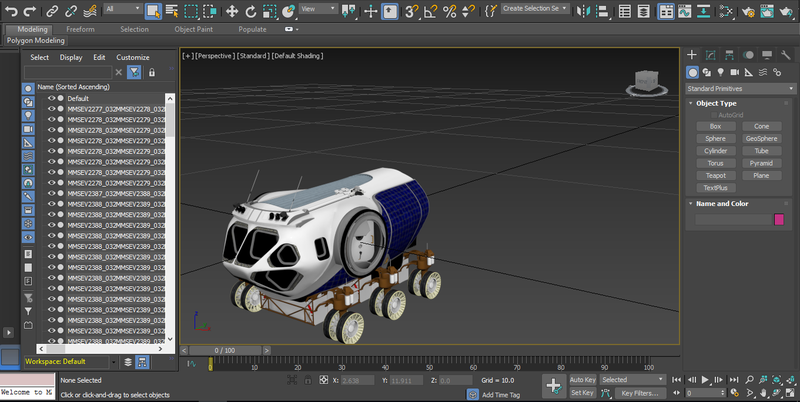
Task: Select the Cameras category icon
Action: click(x=736, y=73)
